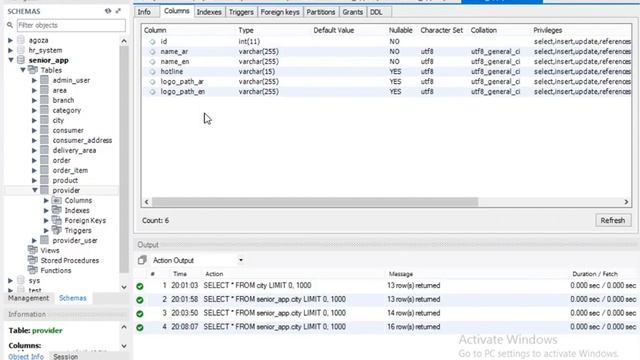Viewport: 640px width, 360px height.
Task: Click the green success icon of output row 1
Action: (140, 286)
